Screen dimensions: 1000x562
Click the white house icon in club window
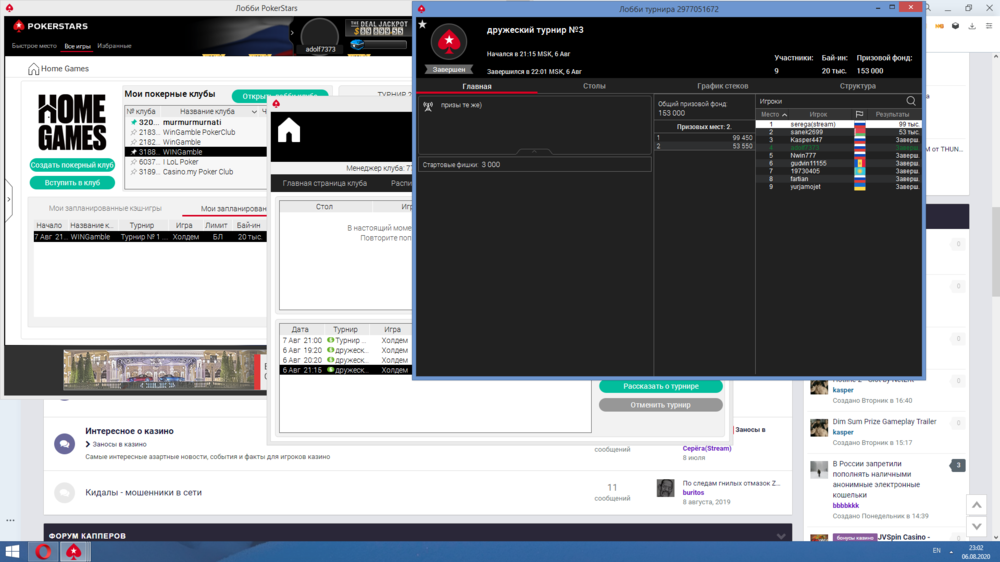tap(289, 130)
